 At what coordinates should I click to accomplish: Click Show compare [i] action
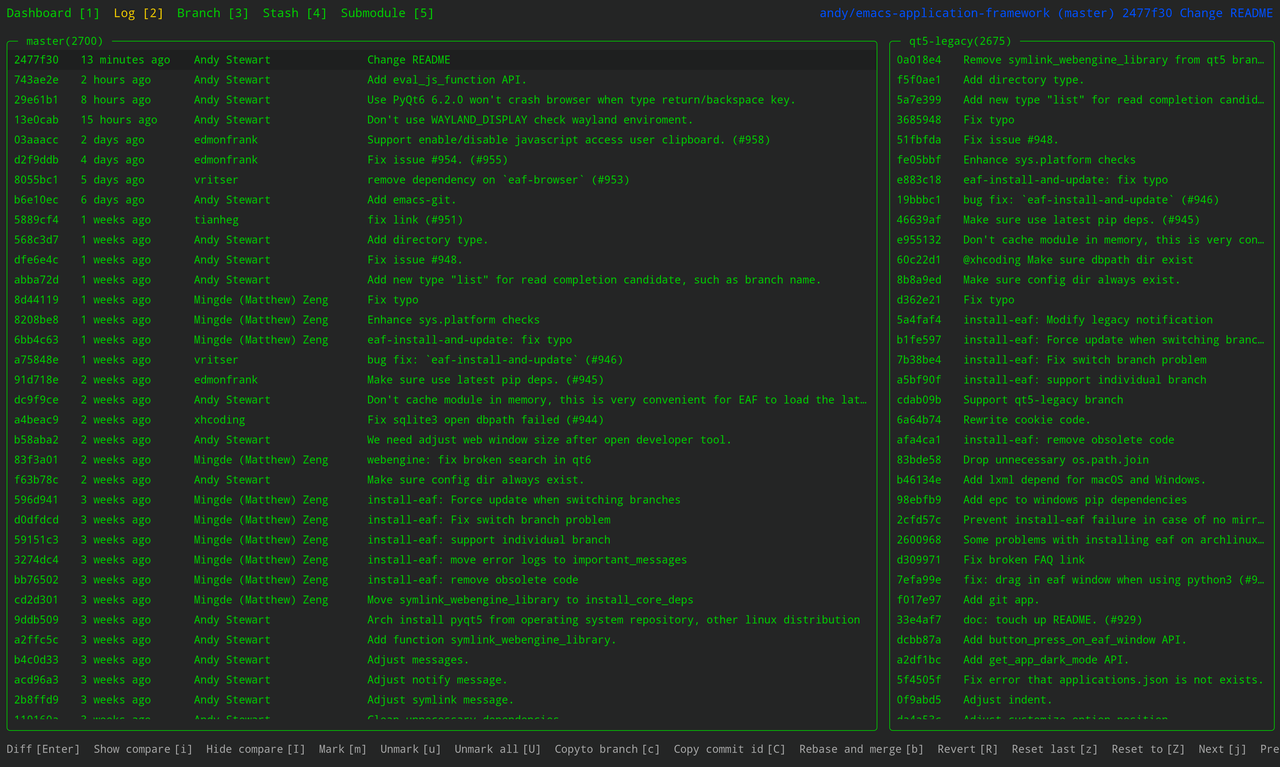coord(143,749)
